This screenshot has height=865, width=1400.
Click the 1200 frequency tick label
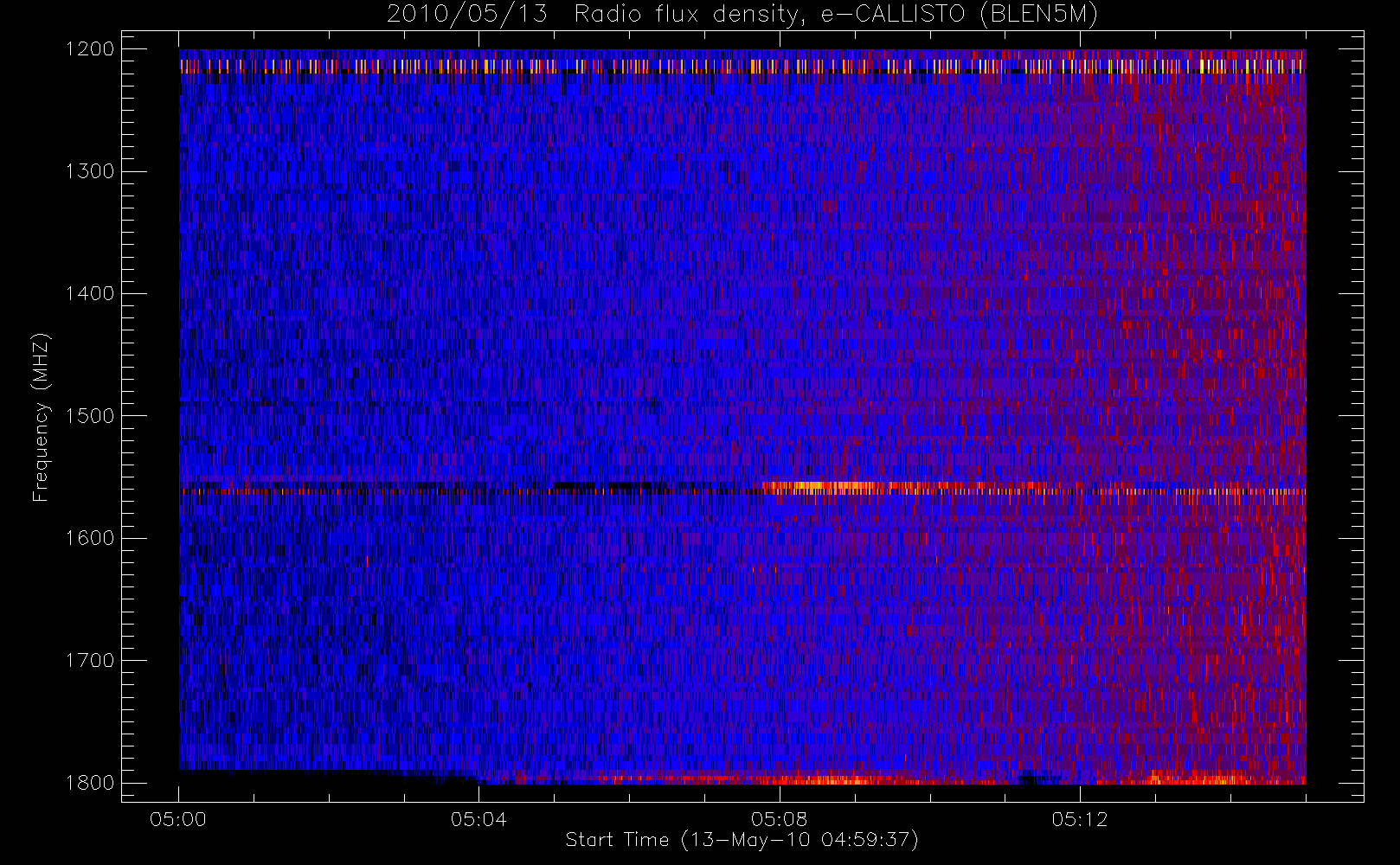tap(89, 49)
